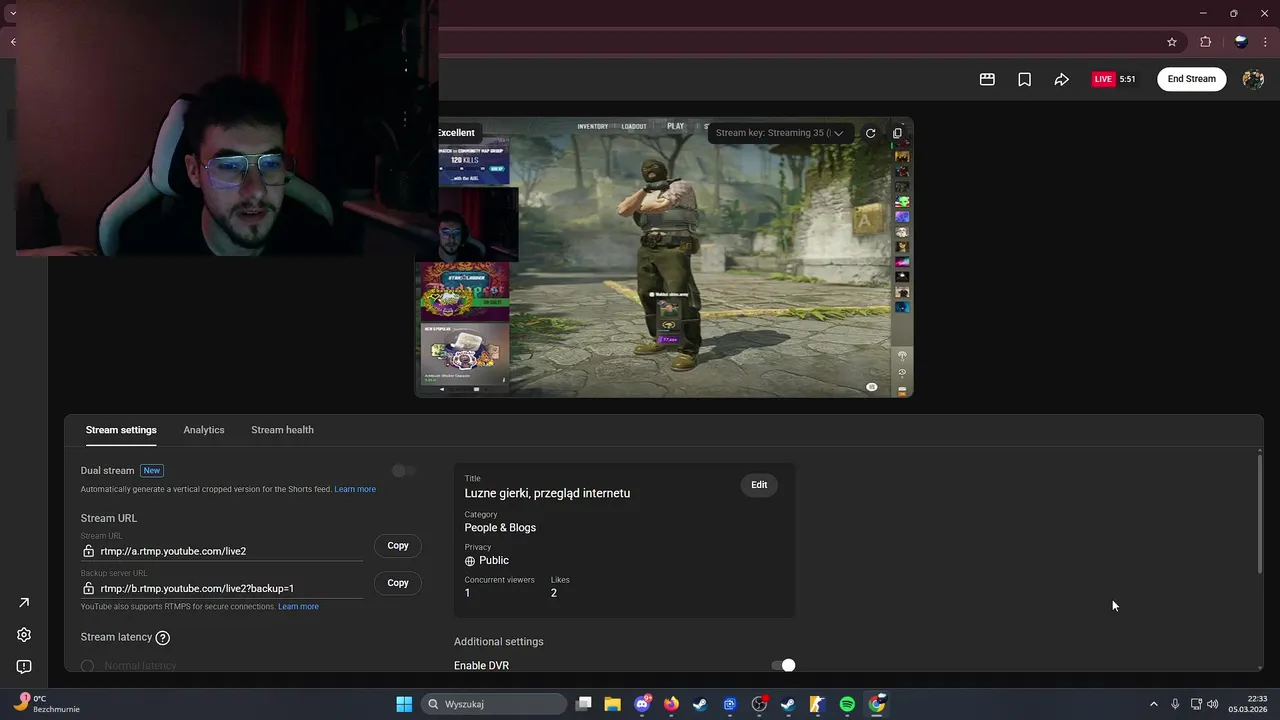Image resolution: width=1280 pixels, height=720 pixels.
Task: Click the settings panel vertical scrollbar
Action: [1259, 513]
